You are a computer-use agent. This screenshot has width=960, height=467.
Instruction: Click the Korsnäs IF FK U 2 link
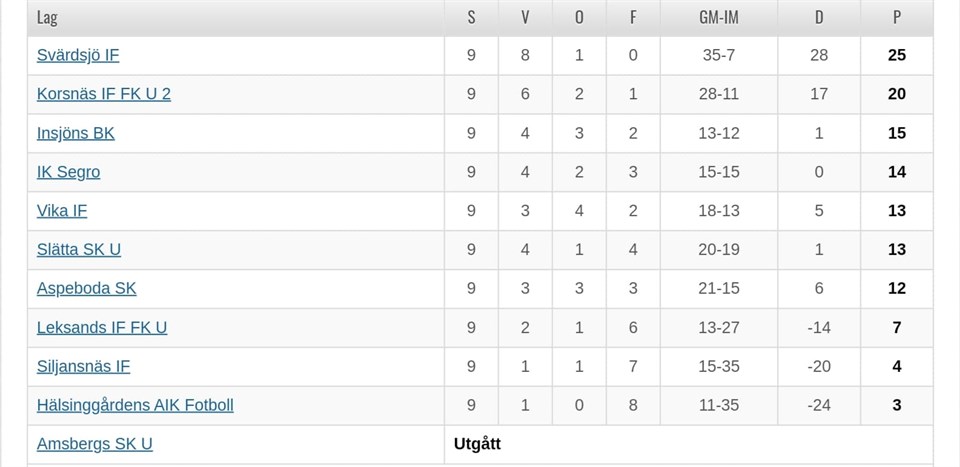click(104, 94)
